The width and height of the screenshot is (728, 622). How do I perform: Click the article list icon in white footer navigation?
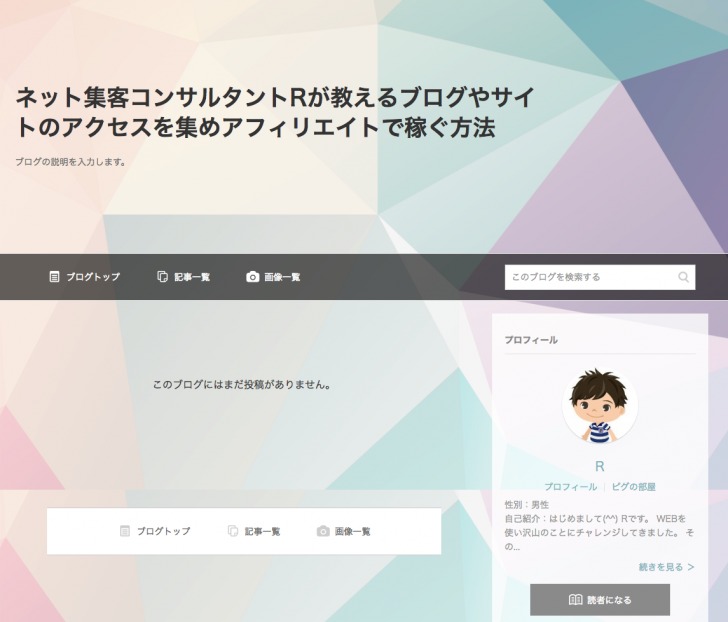[233, 531]
